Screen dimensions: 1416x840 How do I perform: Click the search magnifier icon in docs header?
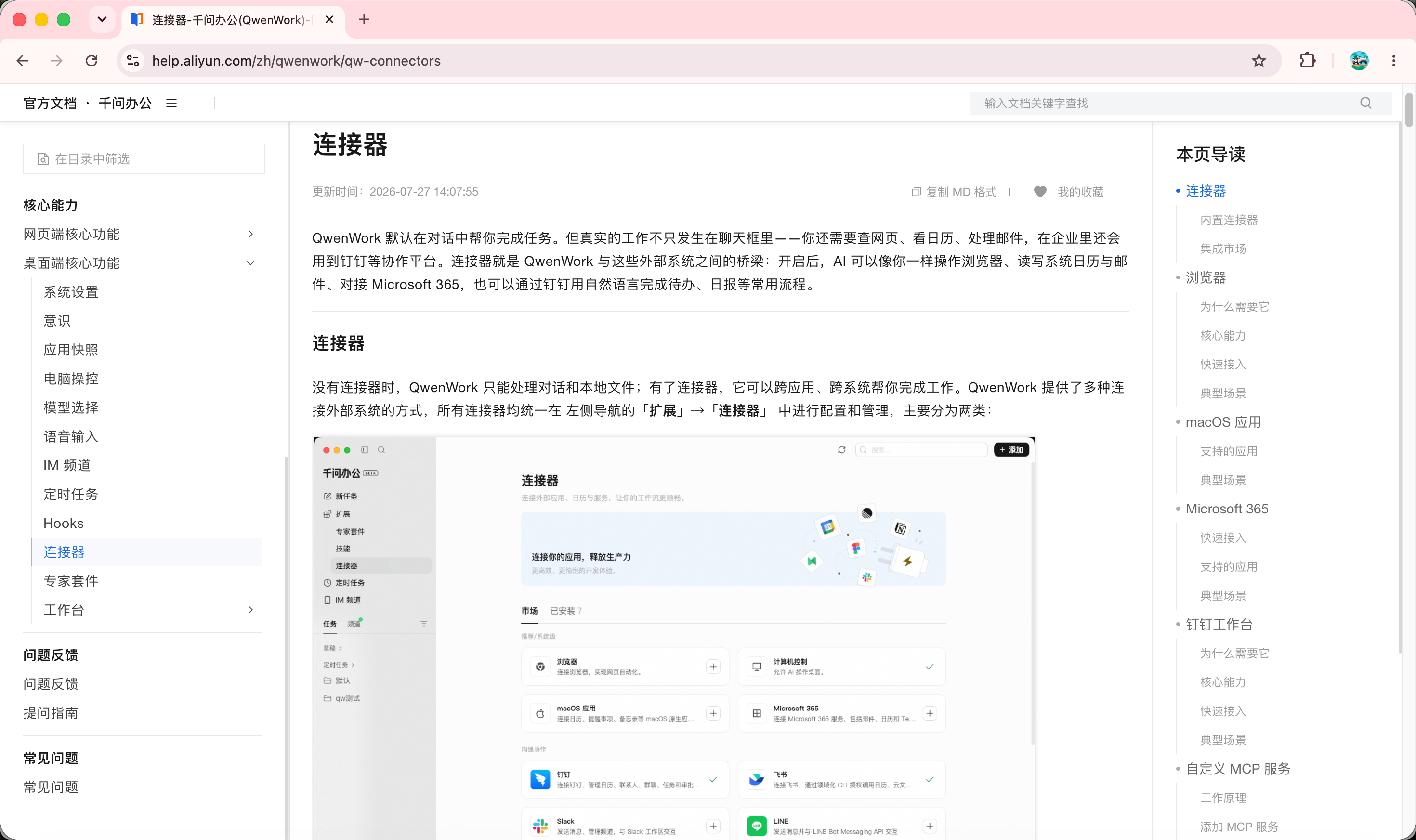(1365, 103)
